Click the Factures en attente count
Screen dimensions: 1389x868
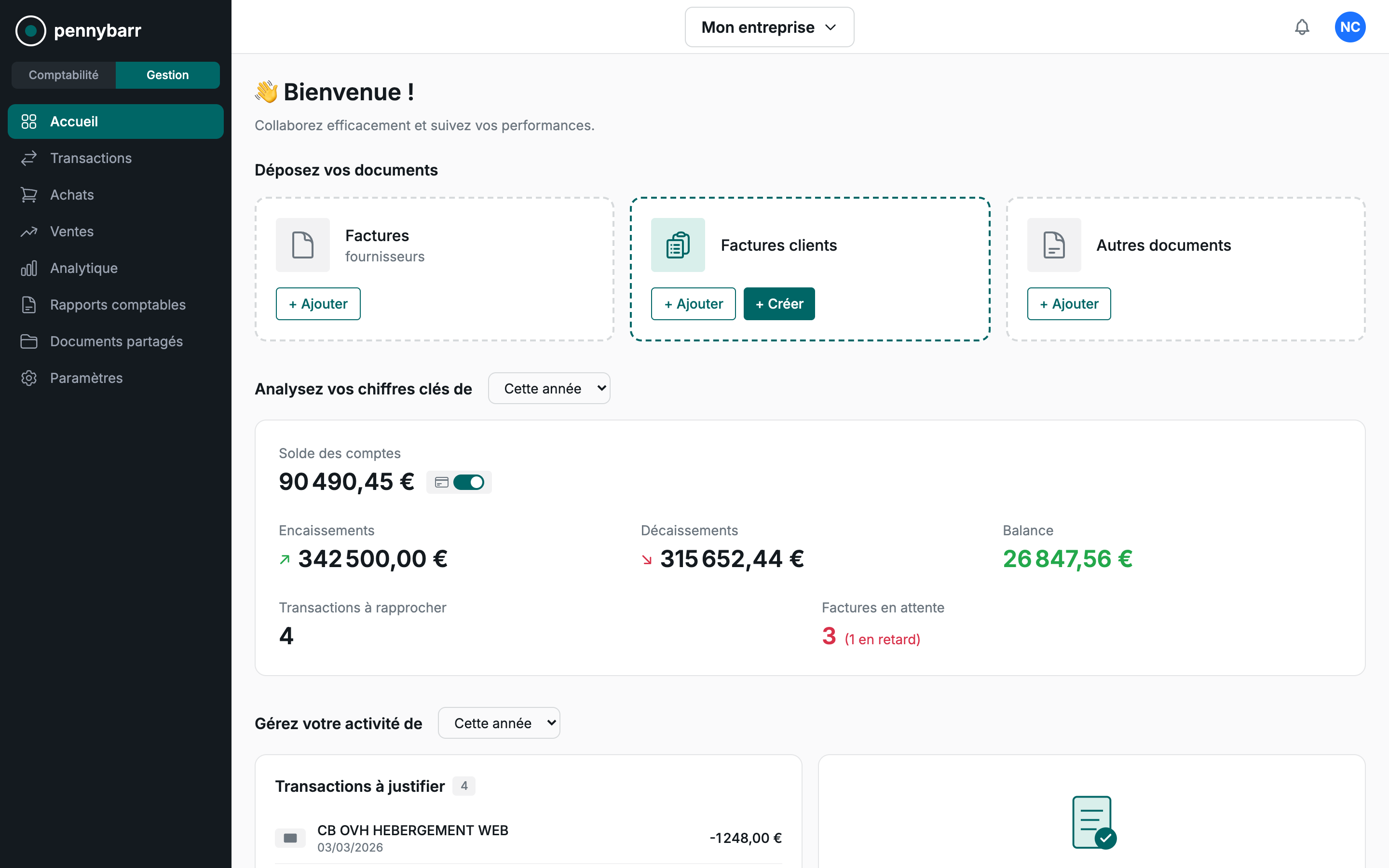829,636
